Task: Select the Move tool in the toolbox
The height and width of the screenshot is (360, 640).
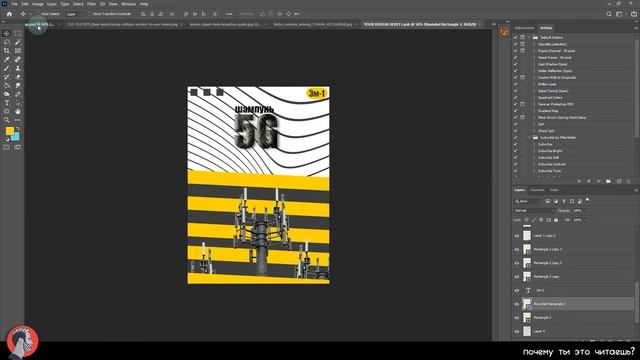Action: (x=7, y=33)
